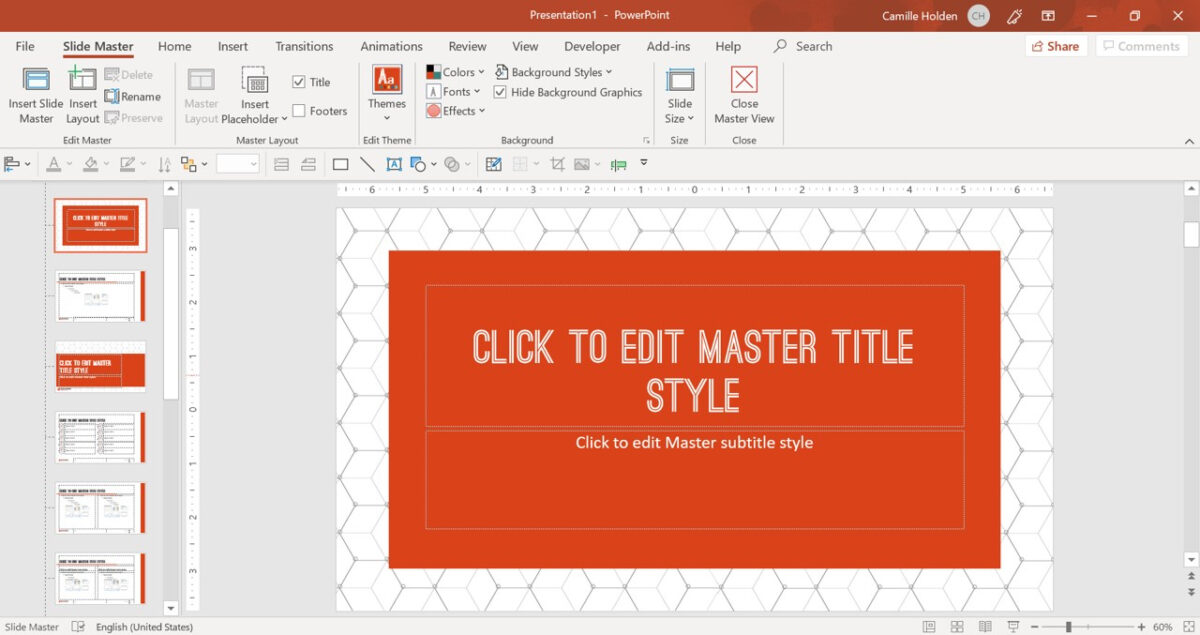Select the third slide layout thumbnail
The height and width of the screenshot is (635, 1200).
tap(100, 367)
